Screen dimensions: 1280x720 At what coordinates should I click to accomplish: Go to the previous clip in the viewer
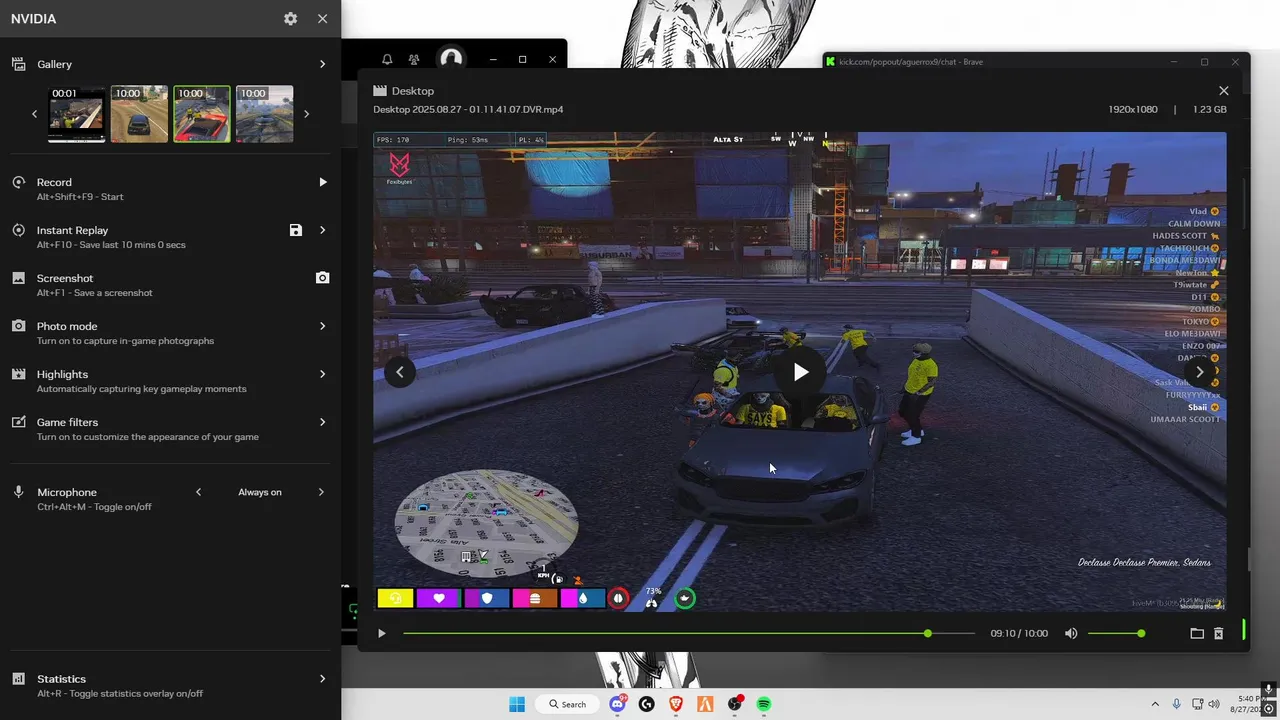(399, 372)
